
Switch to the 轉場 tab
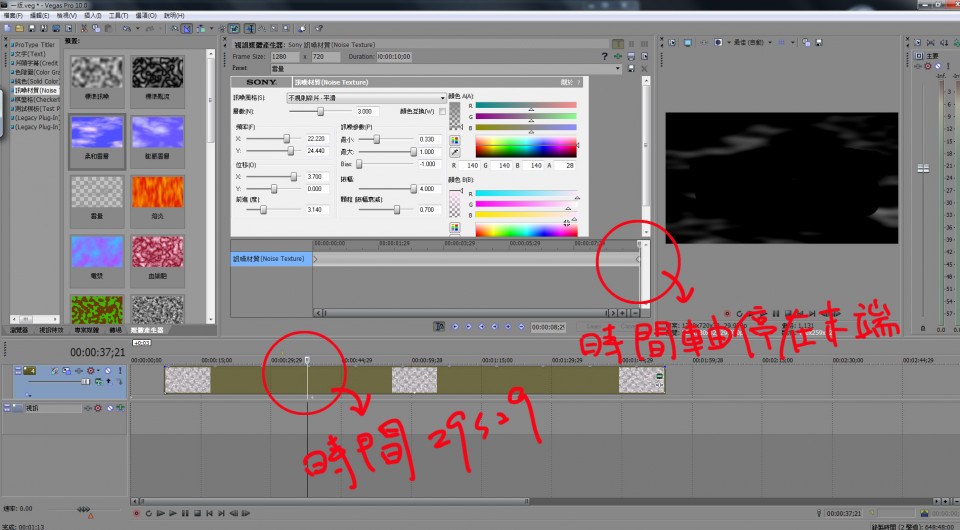(x=116, y=329)
